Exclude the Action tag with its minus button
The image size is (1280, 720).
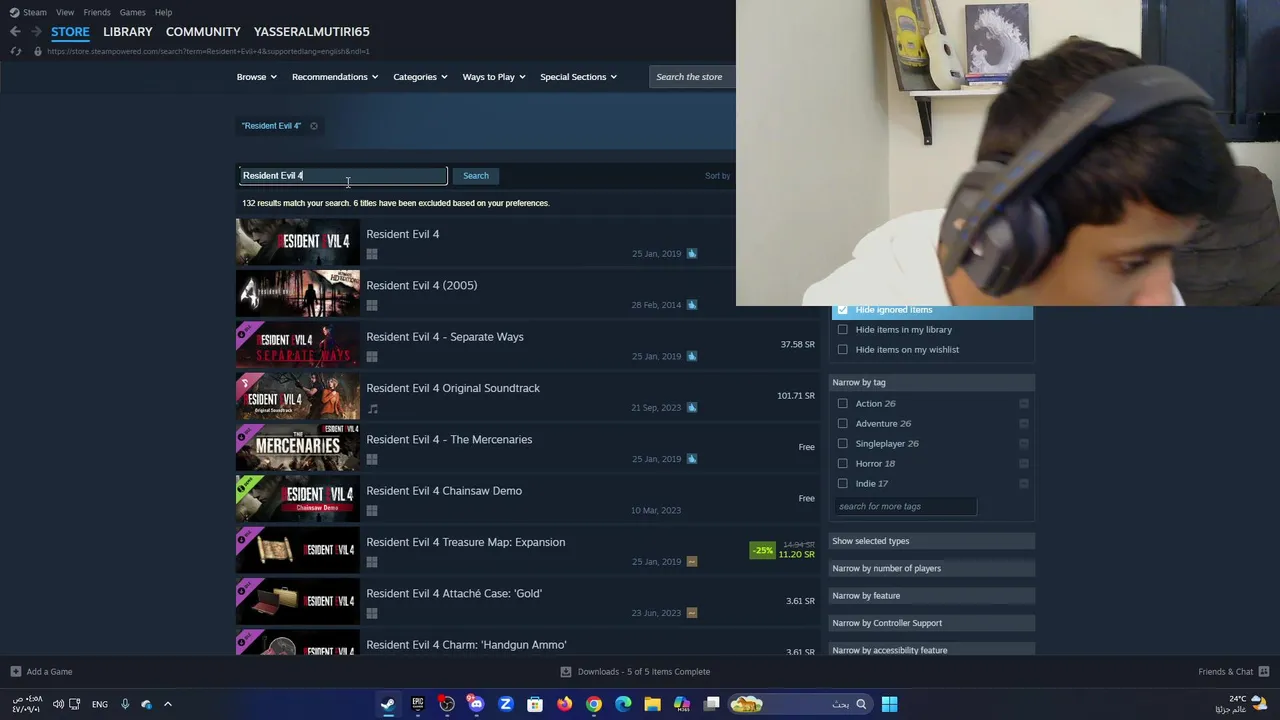[1024, 404]
